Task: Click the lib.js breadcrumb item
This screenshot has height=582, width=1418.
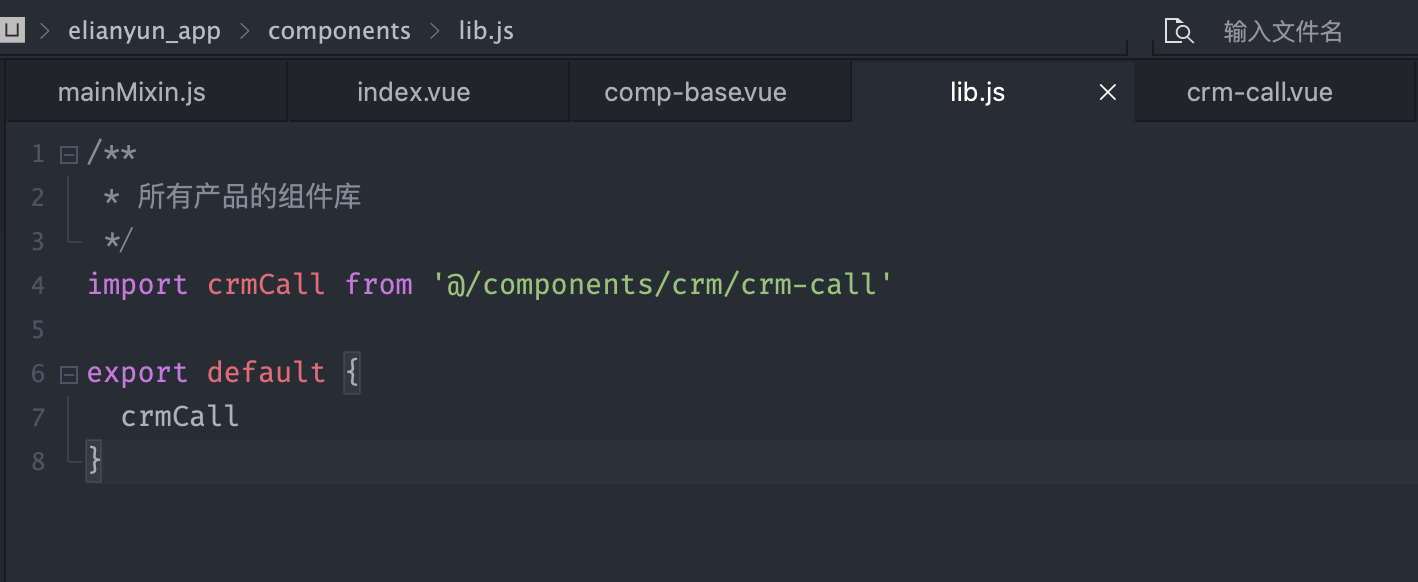Action: (486, 31)
